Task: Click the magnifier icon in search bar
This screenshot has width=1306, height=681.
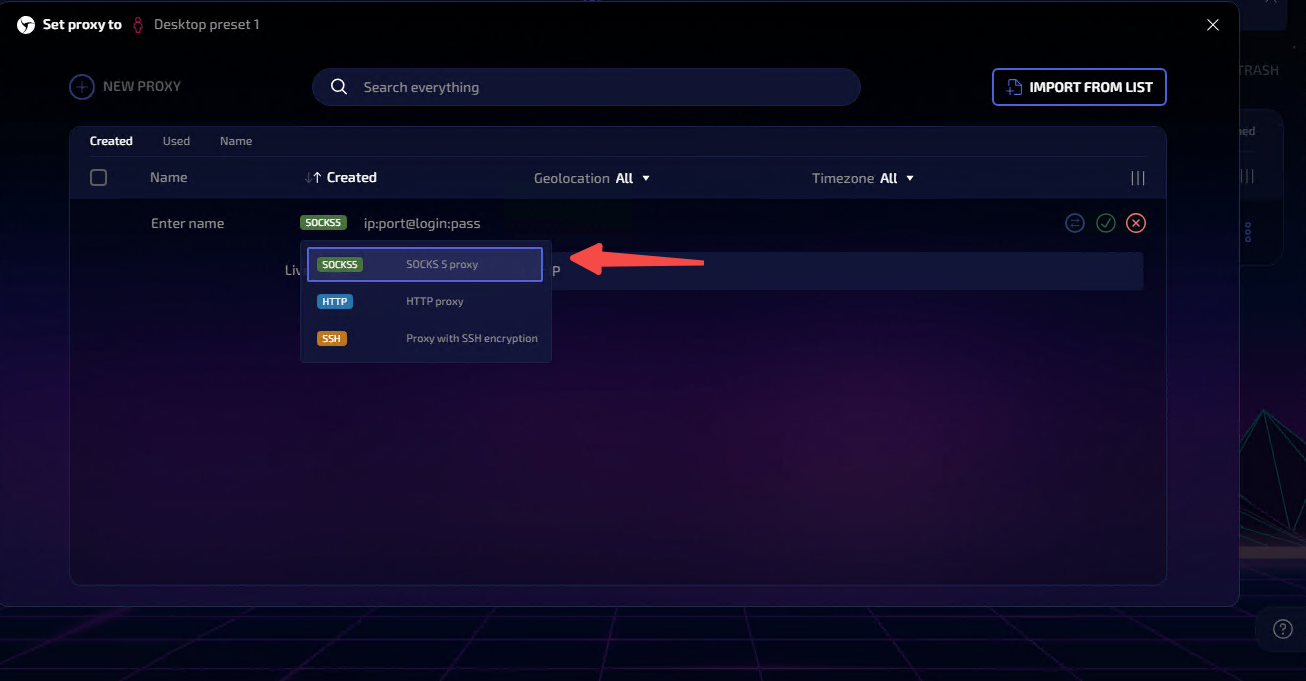Action: pos(339,87)
